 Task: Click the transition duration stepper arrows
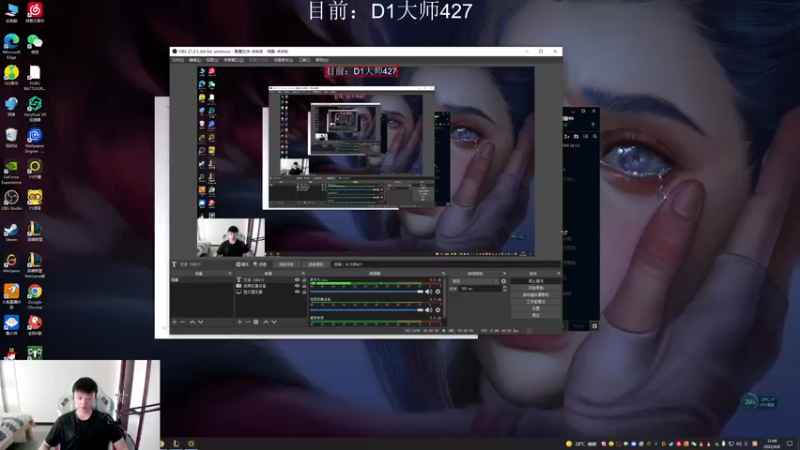(x=505, y=289)
